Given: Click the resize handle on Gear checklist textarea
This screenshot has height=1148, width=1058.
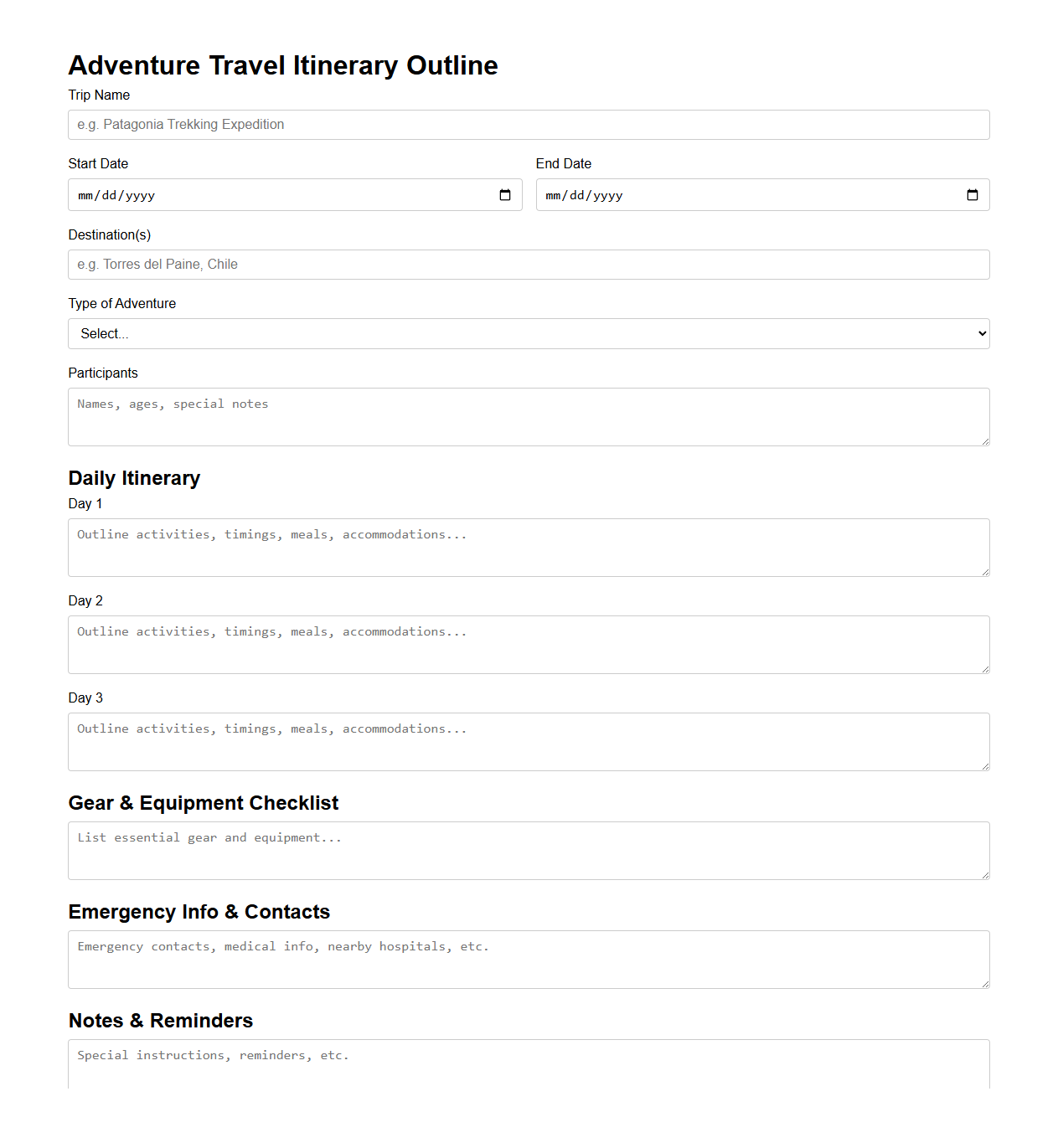Looking at the screenshot, I should (x=985, y=876).
